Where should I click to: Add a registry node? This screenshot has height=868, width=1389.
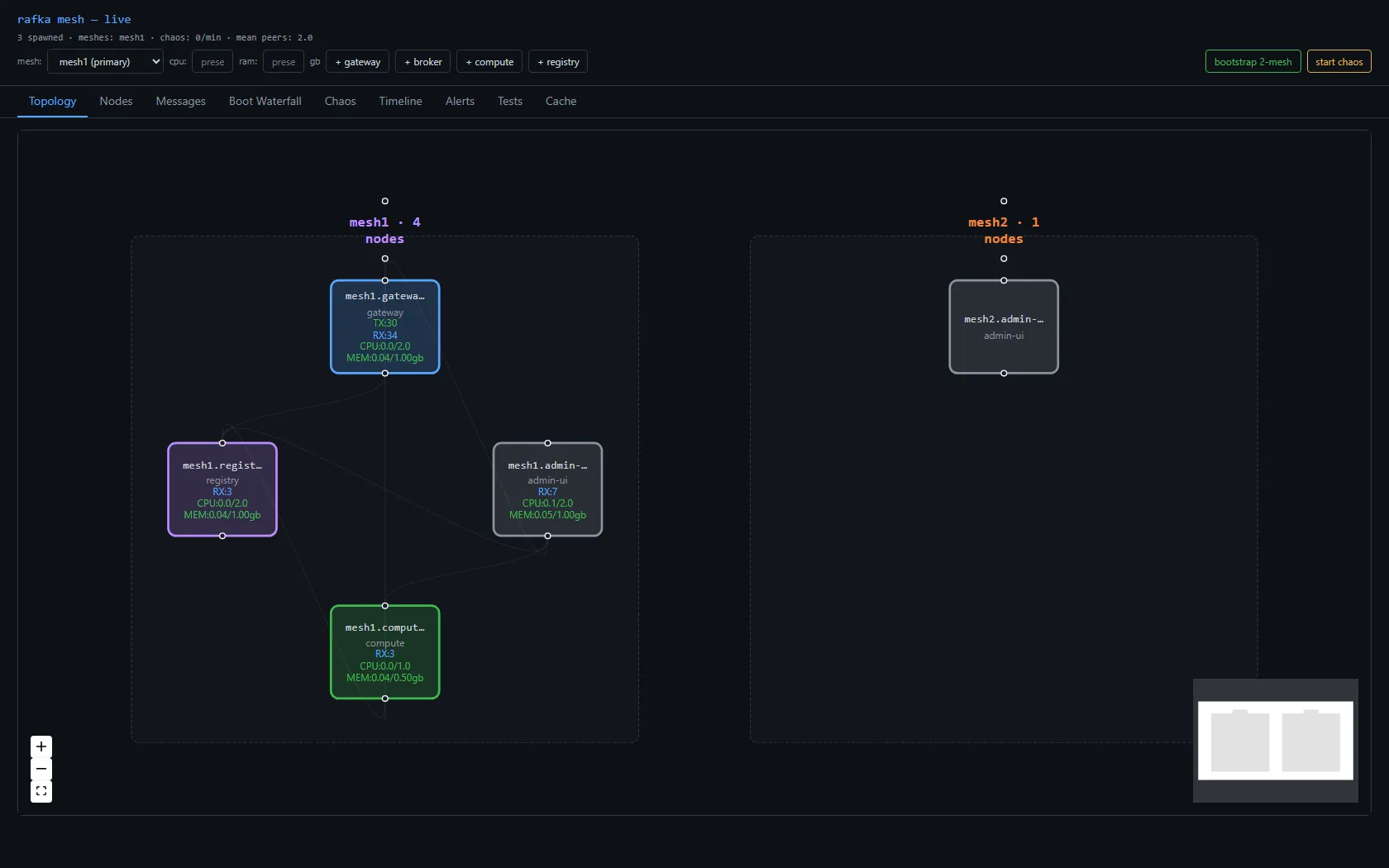tap(558, 62)
